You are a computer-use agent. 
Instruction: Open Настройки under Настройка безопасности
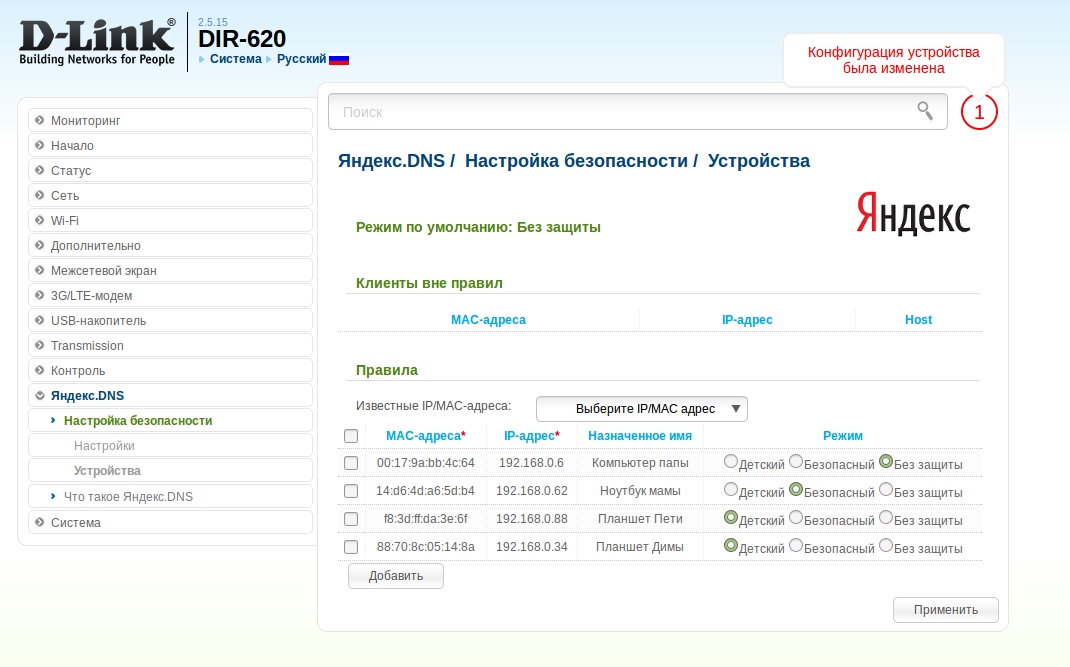coord(104,446)
